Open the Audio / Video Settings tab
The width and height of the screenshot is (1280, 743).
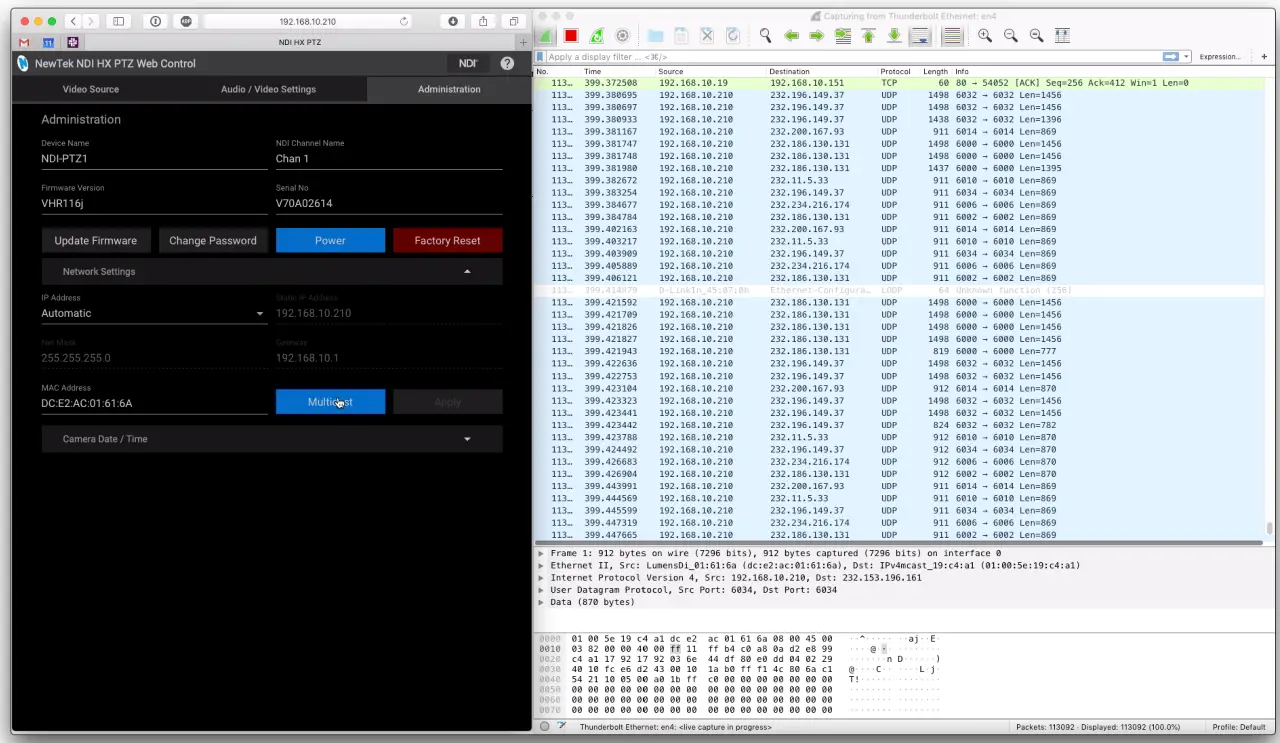click(x=268, y=89)
